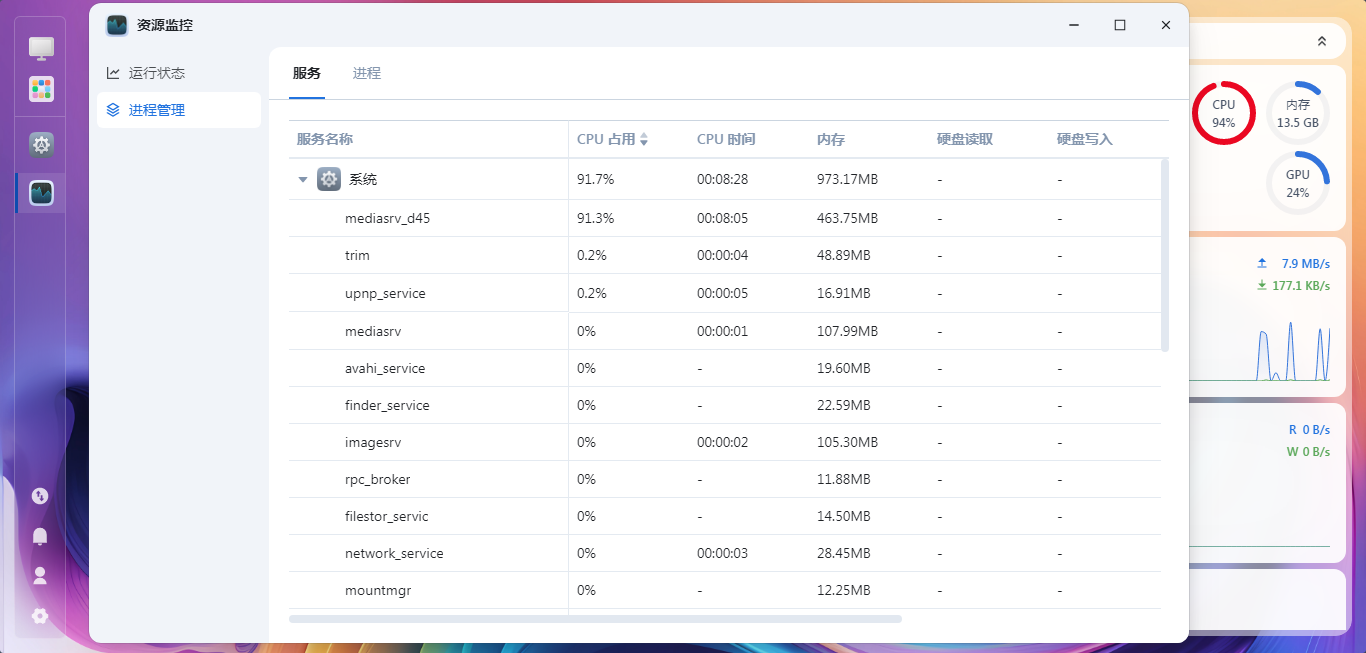Select the mountmgr row
Image resolution: width=1366 pixels, height=653 pixels.
point(725,590)
